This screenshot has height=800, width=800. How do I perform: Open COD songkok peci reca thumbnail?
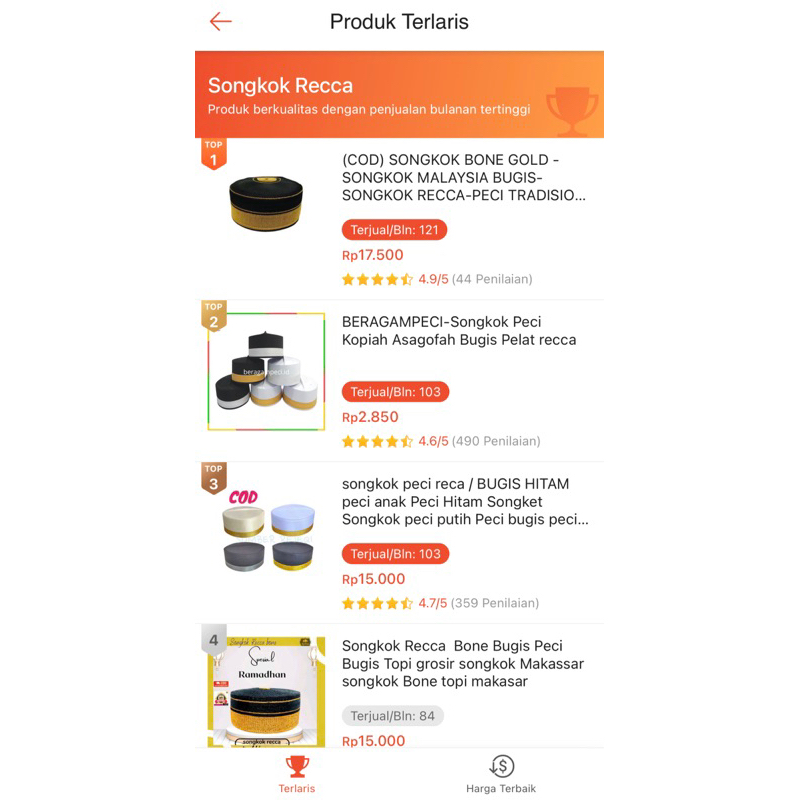pos(266,534)
